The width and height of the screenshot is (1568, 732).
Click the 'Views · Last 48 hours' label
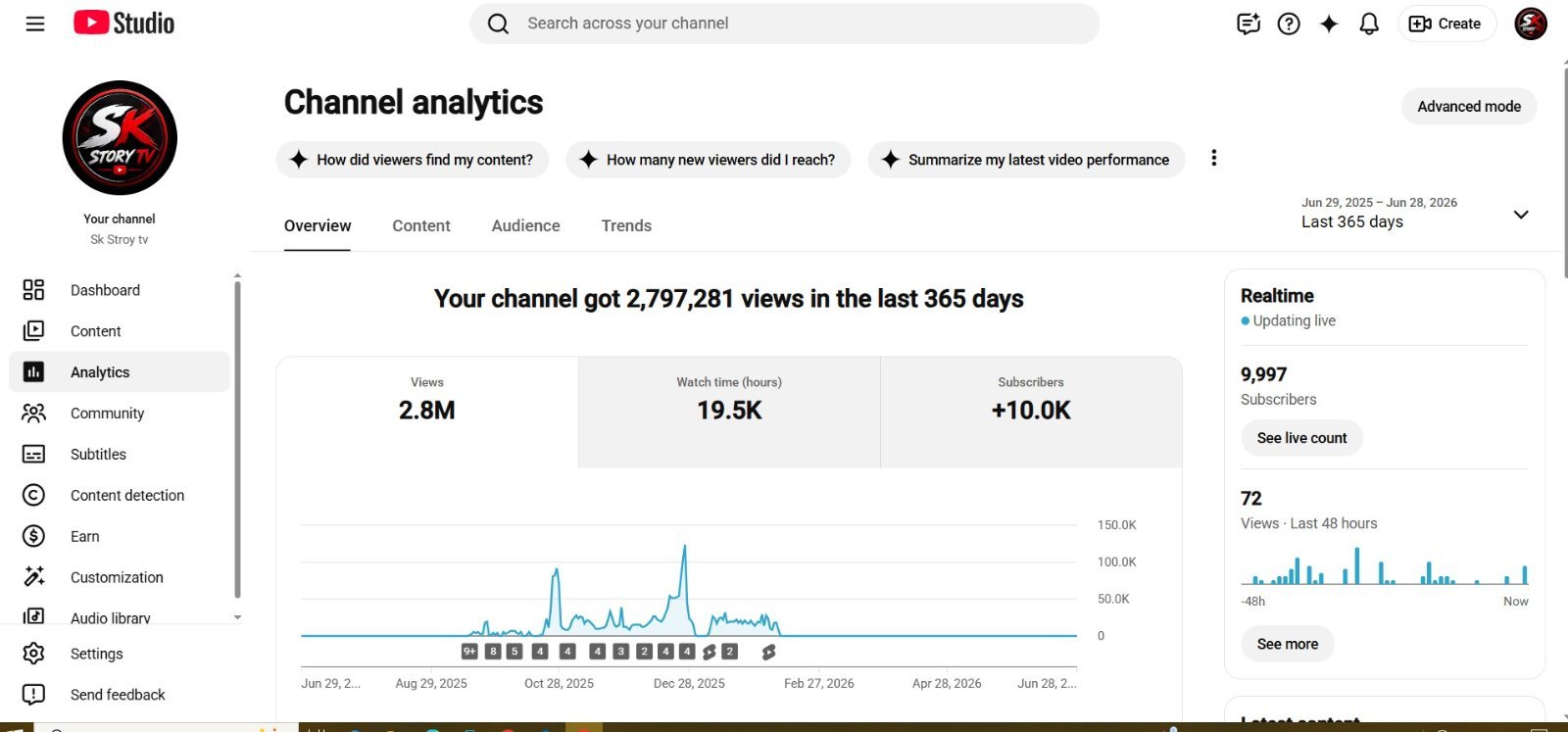click(x=1308, y=523)
